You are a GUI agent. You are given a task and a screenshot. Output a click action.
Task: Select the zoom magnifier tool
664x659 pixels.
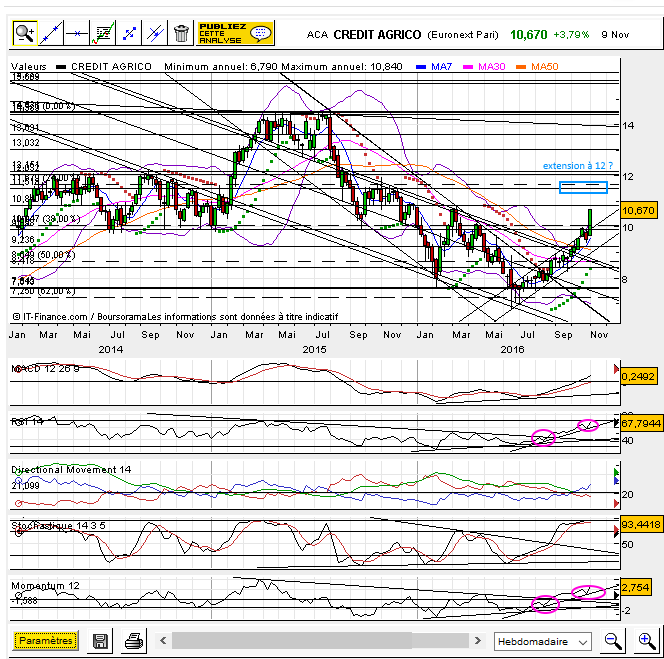click(x=24, y=33)
